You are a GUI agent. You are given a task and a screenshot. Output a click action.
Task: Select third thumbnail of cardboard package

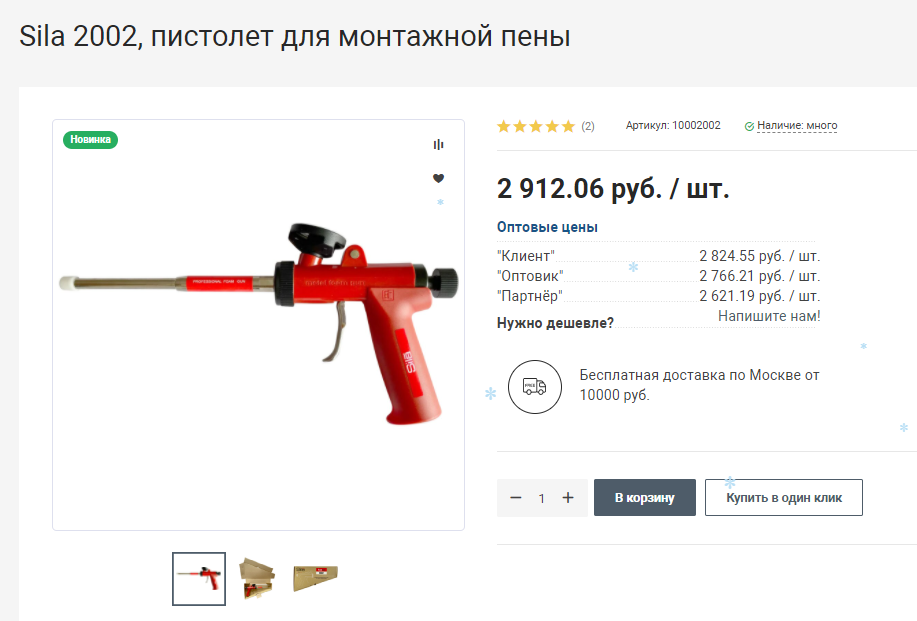(x=316, y=579)
